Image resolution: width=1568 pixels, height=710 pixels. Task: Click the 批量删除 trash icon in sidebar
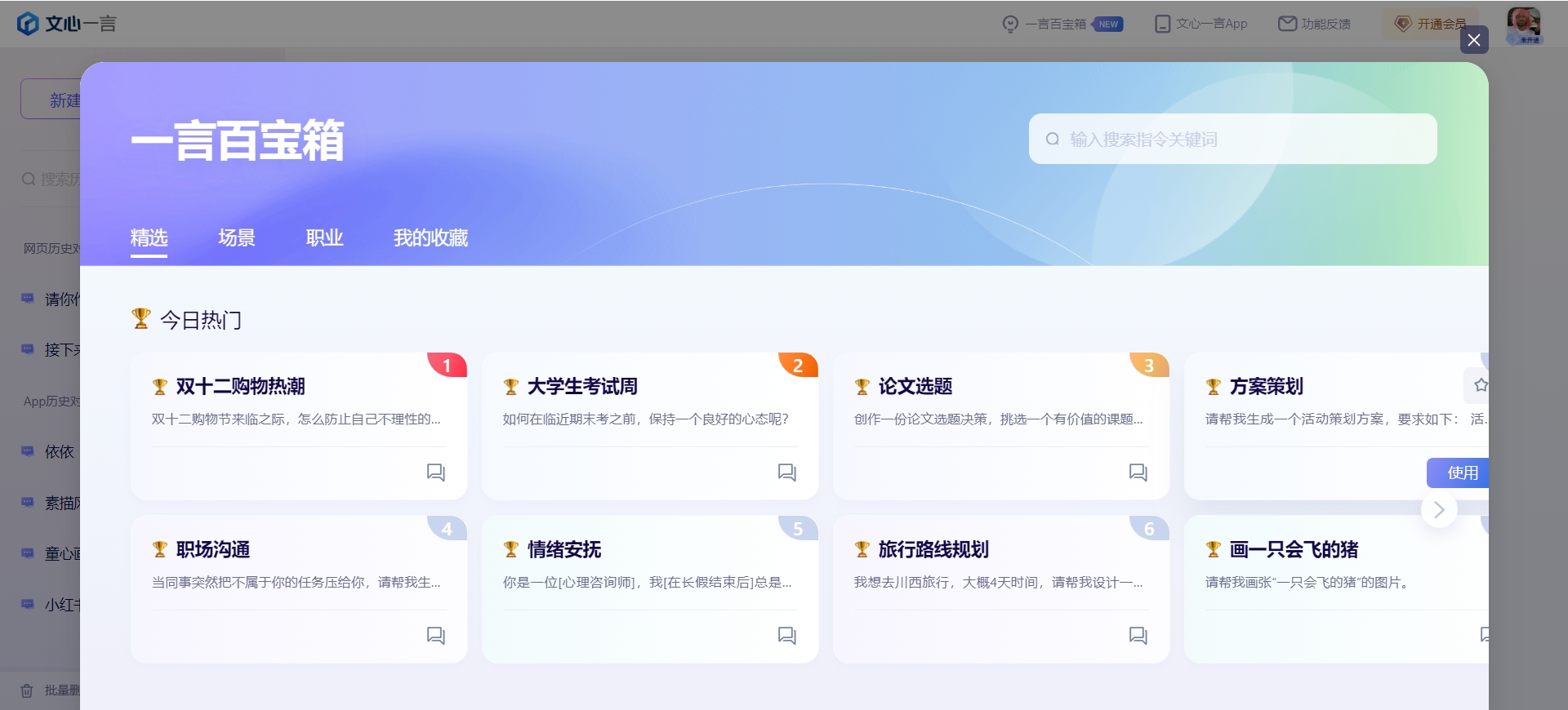pyautogui.click(x=27, y=690)
